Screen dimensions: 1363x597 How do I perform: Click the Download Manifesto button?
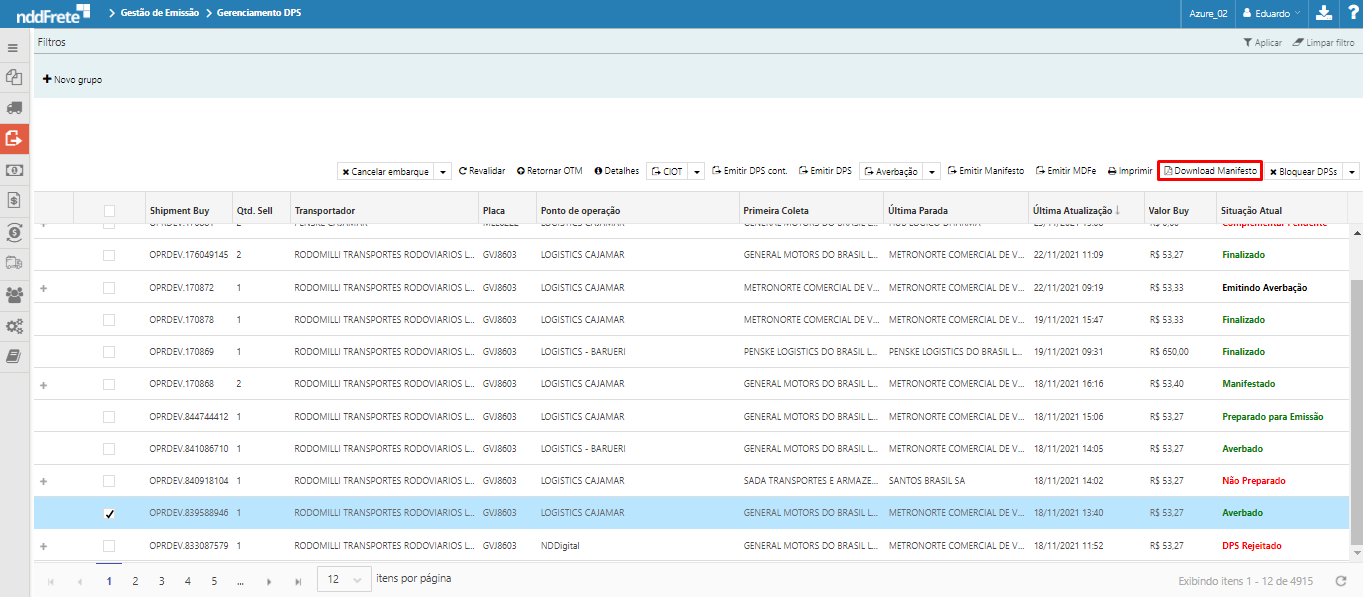point(1209,171)
